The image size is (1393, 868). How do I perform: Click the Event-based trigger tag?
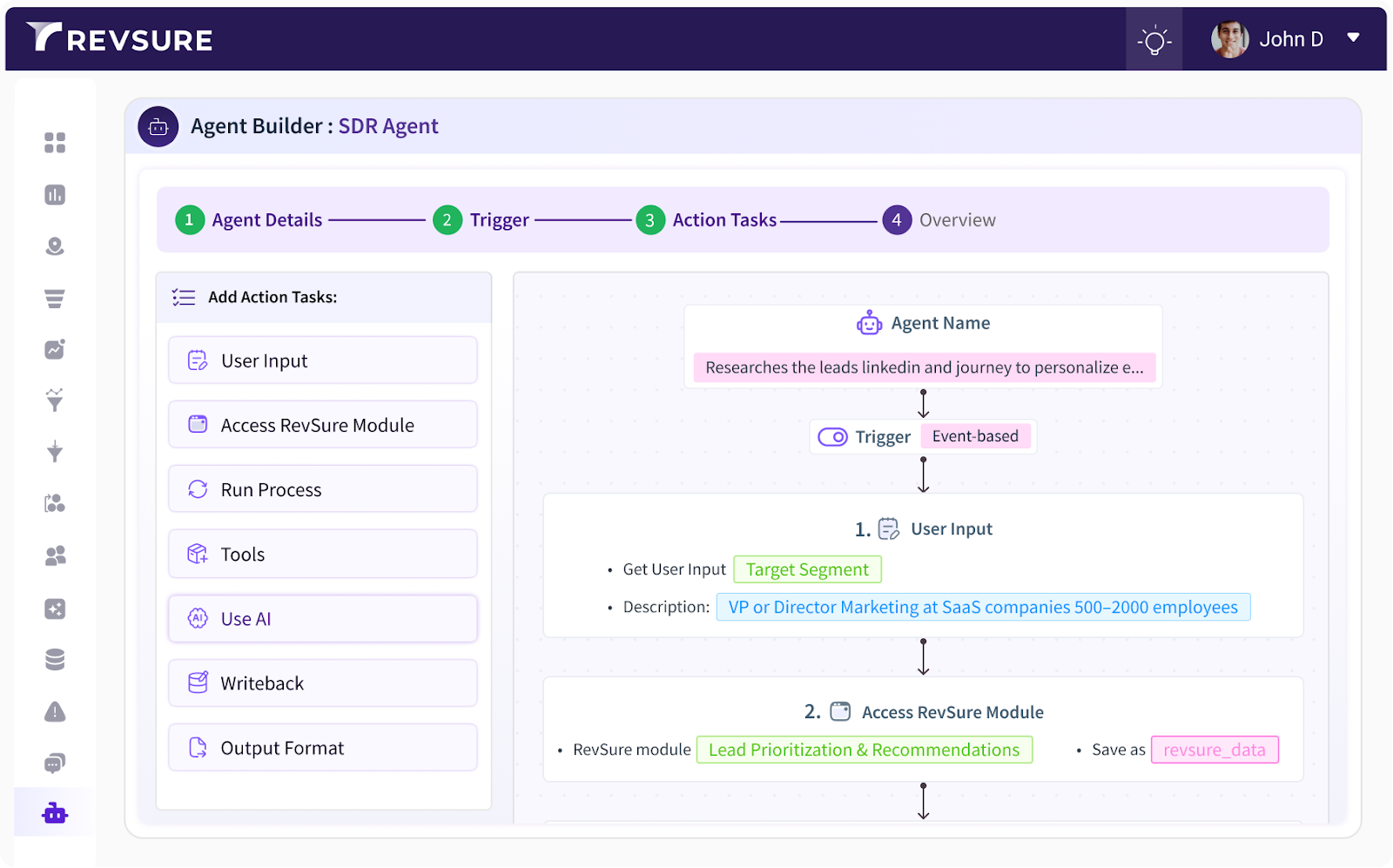click(x=975, y=436)
